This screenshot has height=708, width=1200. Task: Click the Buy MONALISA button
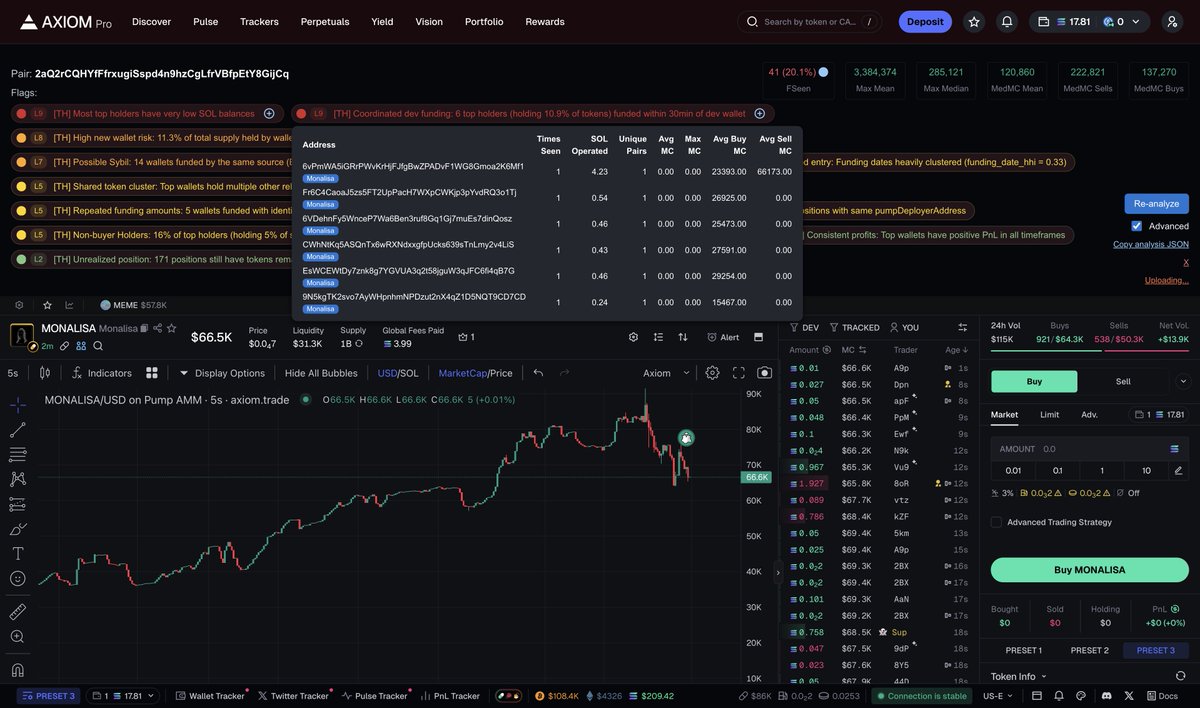click(1089, 570)
